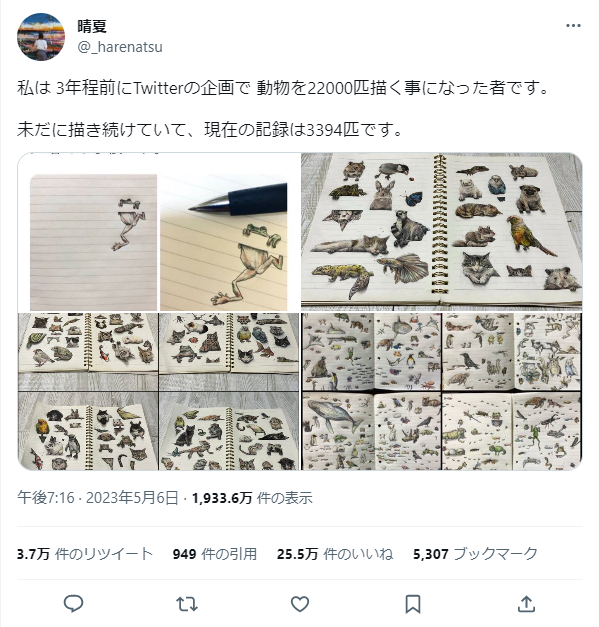The height and width of the screenshot is (627, 599).
Task: Like the tweet with heart icon
Action: 300,604
